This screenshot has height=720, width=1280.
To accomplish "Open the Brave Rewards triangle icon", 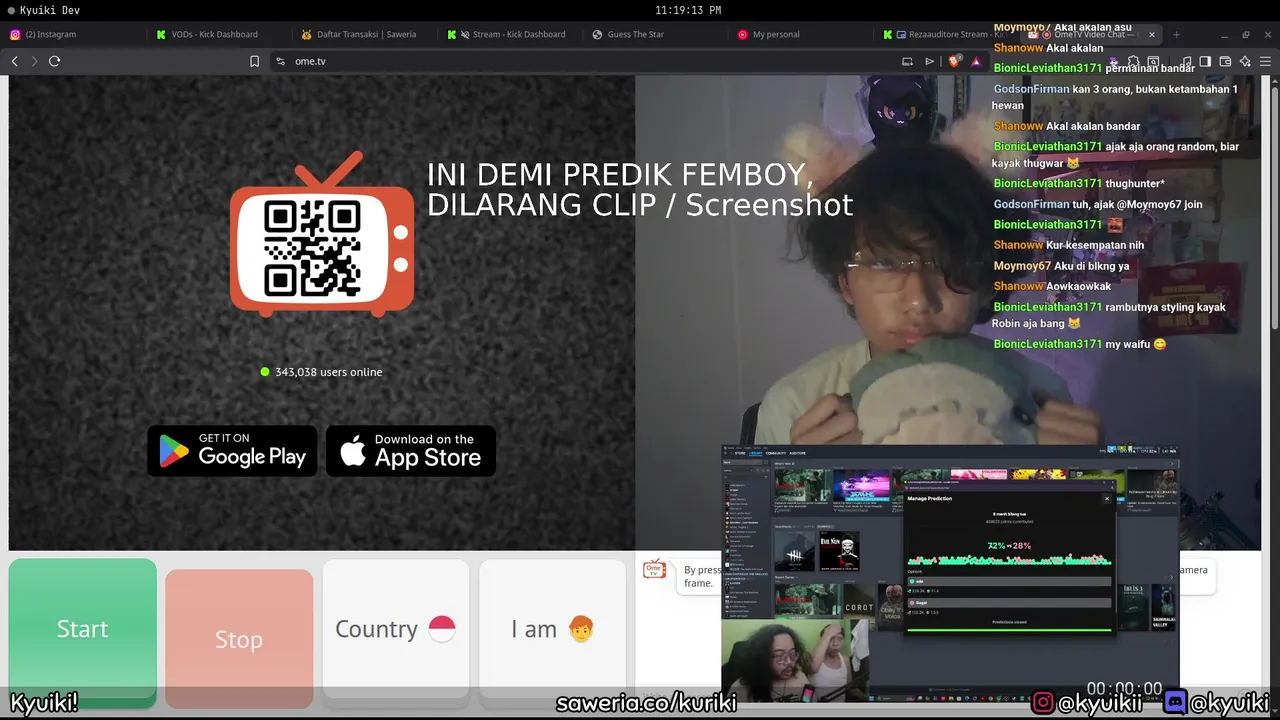I will tap(976, 61).
